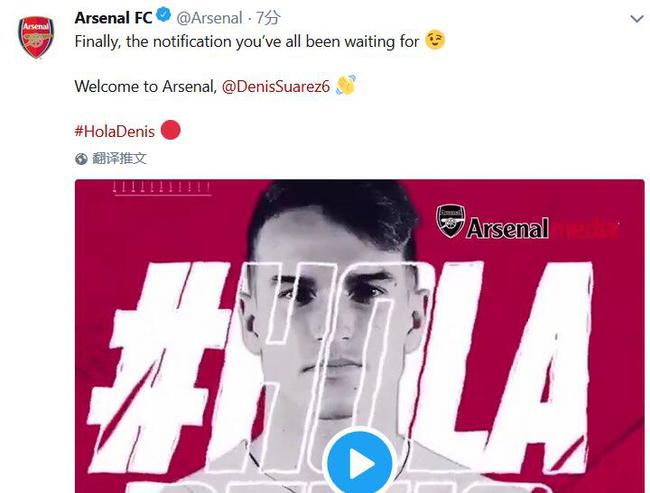This screenshot has height=493, width=650.
Task: Click the 翻译推文 translate link
Action: 119,158
